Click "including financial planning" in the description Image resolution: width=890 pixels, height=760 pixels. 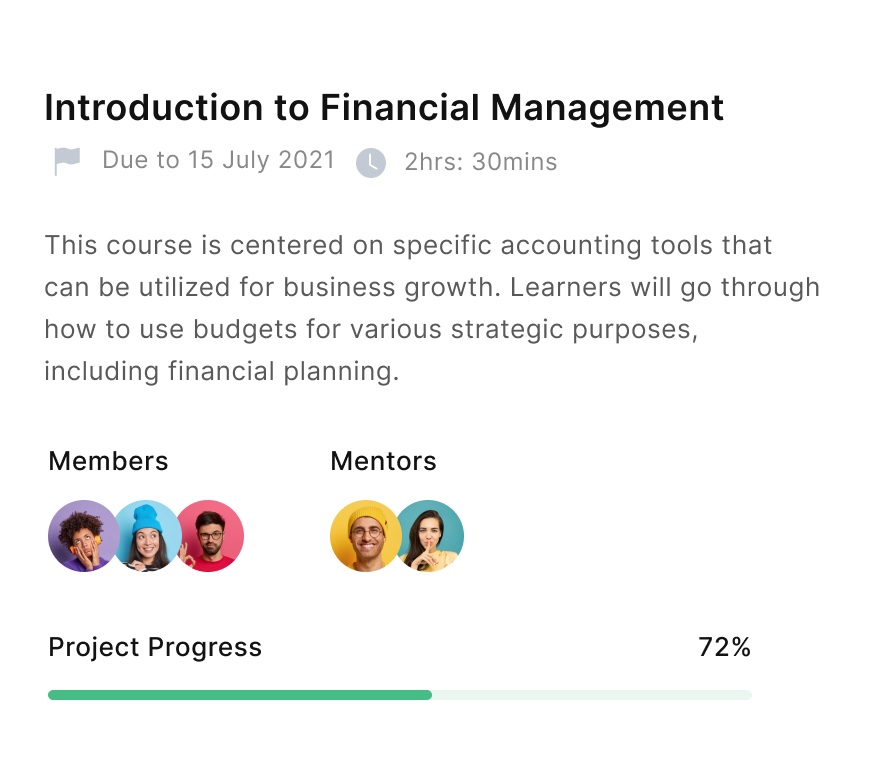click(x=221, y=372)
